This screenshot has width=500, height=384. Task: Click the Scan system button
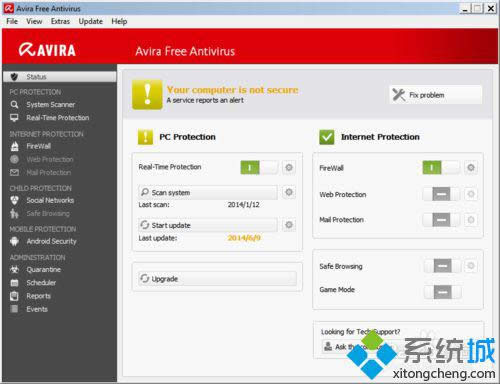(208, 192)
